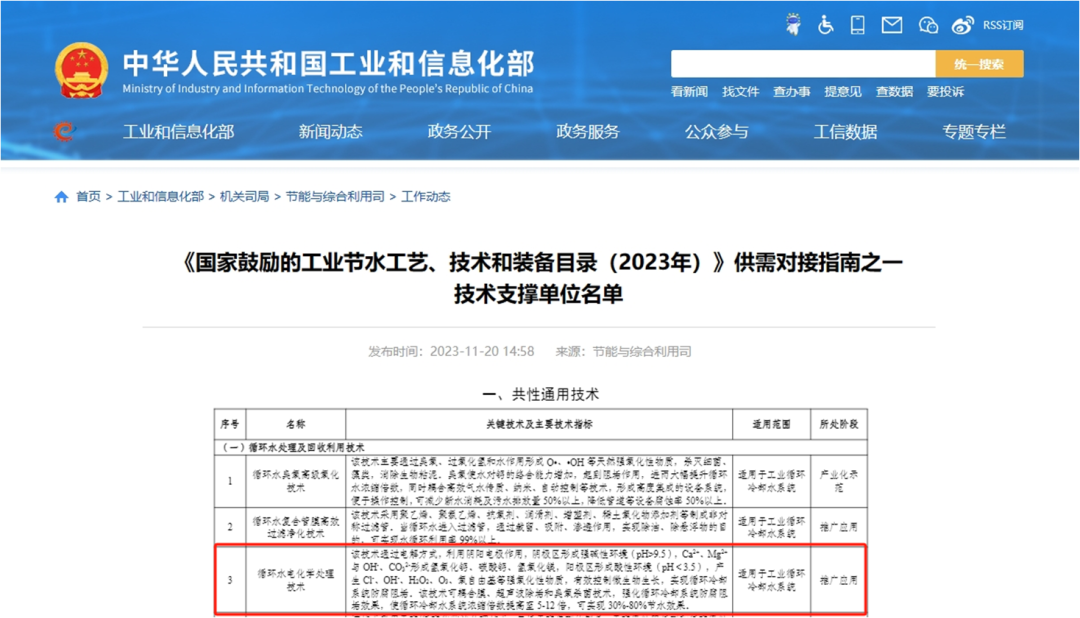Click 推广应用 in the 循环水复合管膜 row

pyautogui.click(x=839, y=527)
